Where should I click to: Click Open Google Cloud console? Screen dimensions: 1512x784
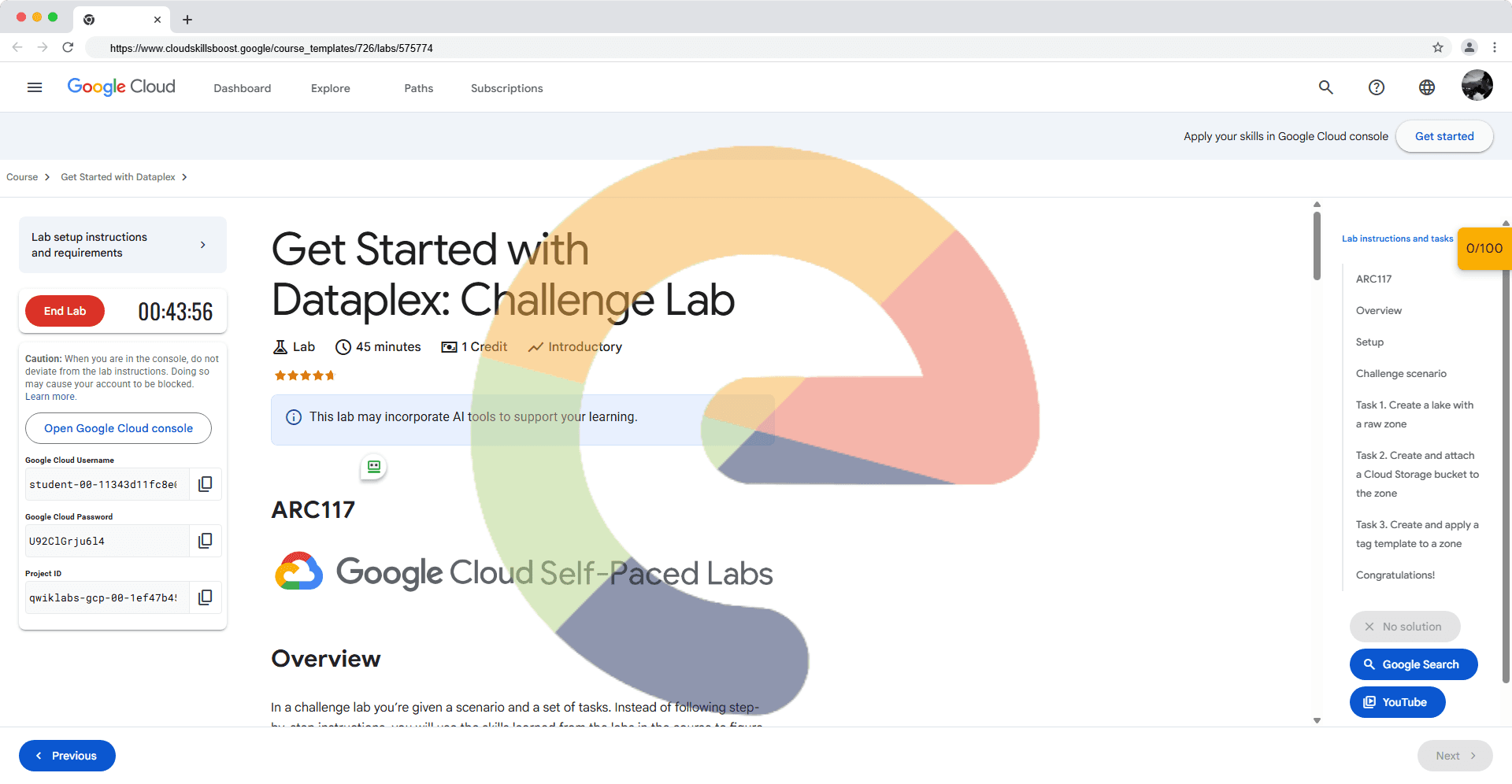coord(118,428)
